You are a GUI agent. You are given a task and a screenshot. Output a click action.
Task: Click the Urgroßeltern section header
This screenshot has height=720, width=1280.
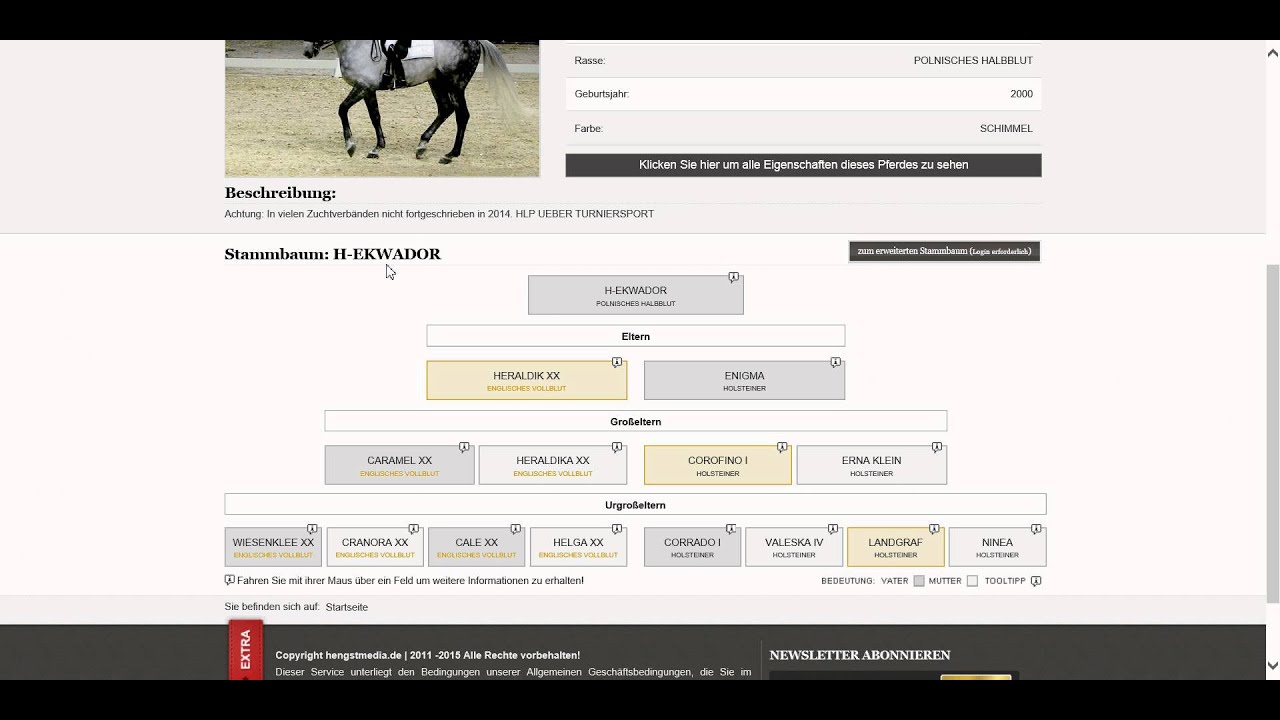tap(636, 505)
